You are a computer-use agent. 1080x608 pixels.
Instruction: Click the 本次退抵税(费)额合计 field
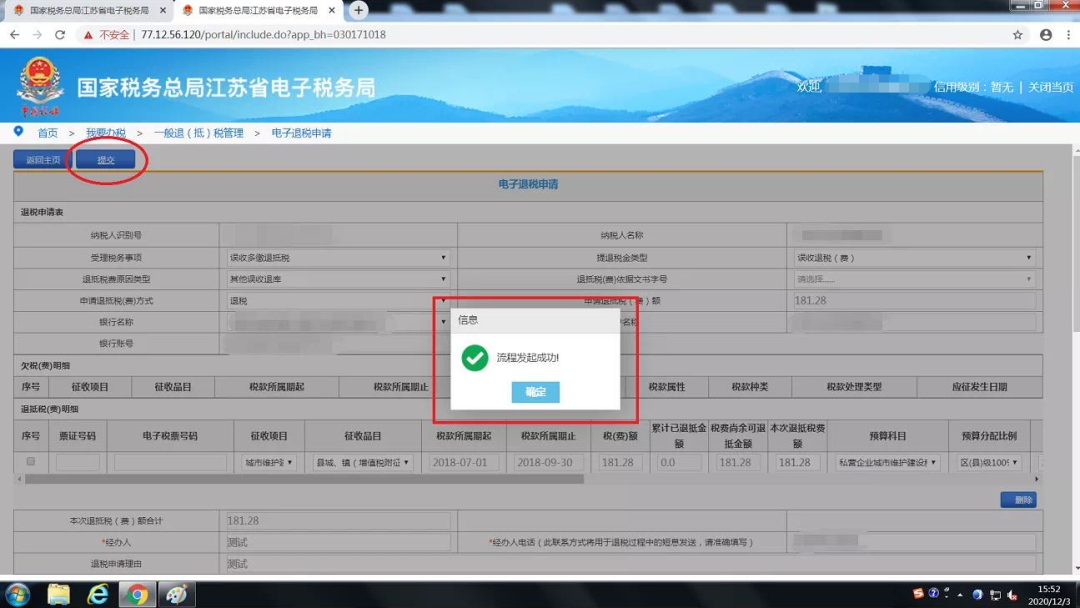coord(338,521)
